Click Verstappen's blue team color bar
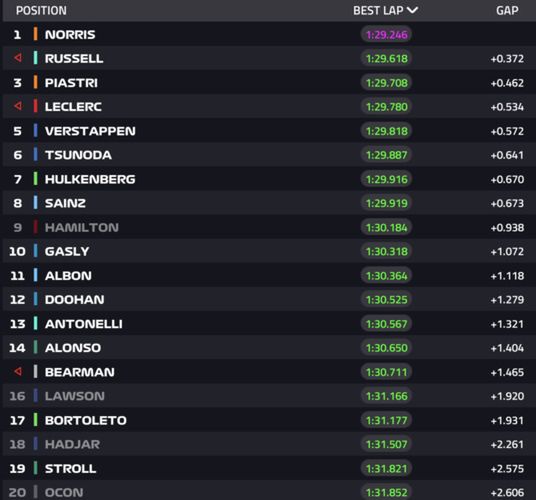Viewport: 536px width, 500px height. click(x=36, y=131)
